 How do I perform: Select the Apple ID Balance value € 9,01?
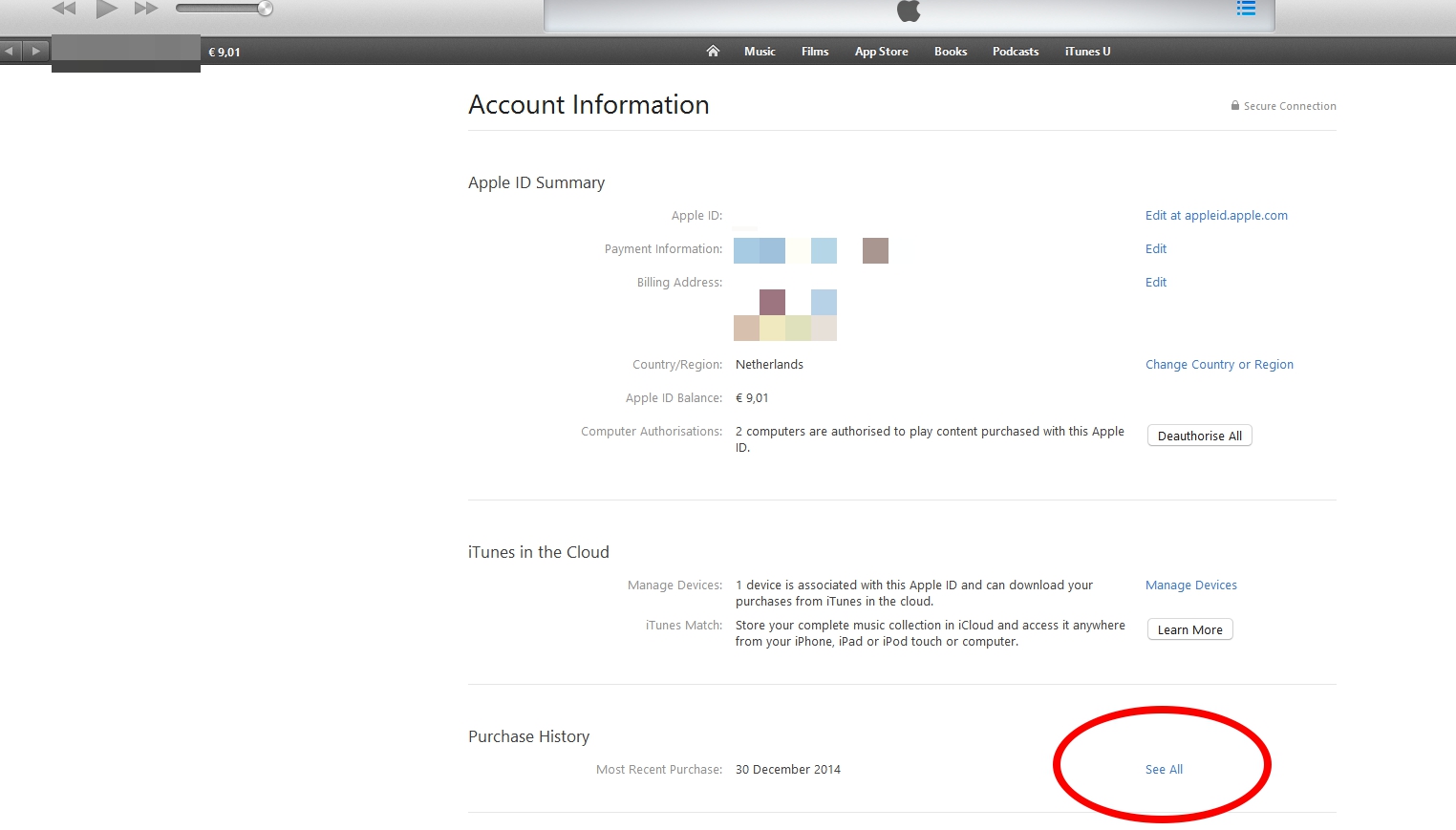(x=752, y=398)
